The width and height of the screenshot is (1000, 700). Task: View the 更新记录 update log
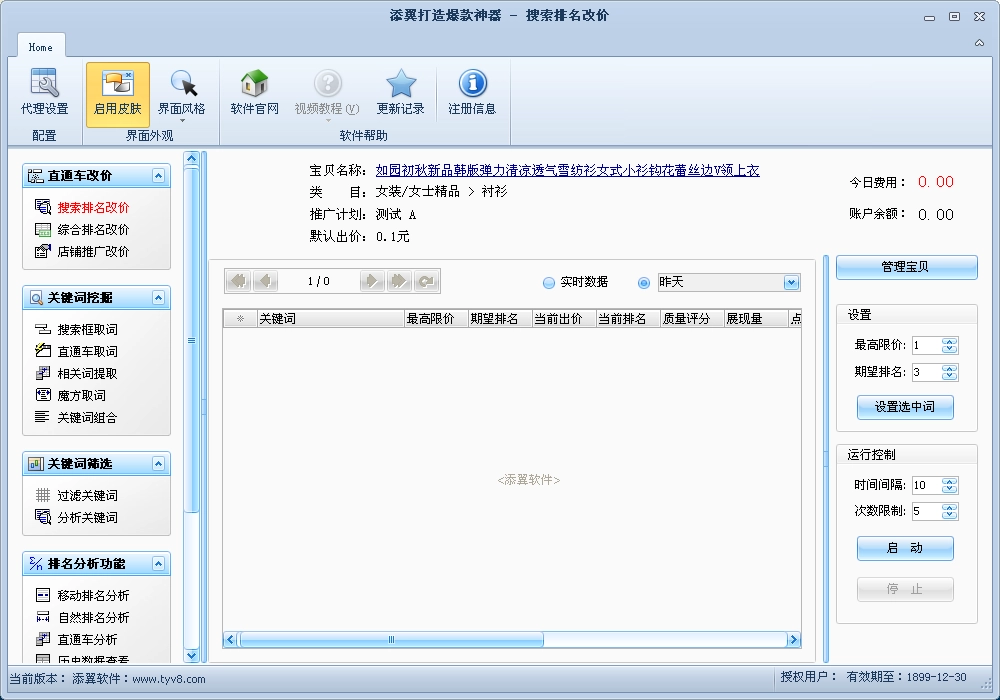[x=401, y=90]
